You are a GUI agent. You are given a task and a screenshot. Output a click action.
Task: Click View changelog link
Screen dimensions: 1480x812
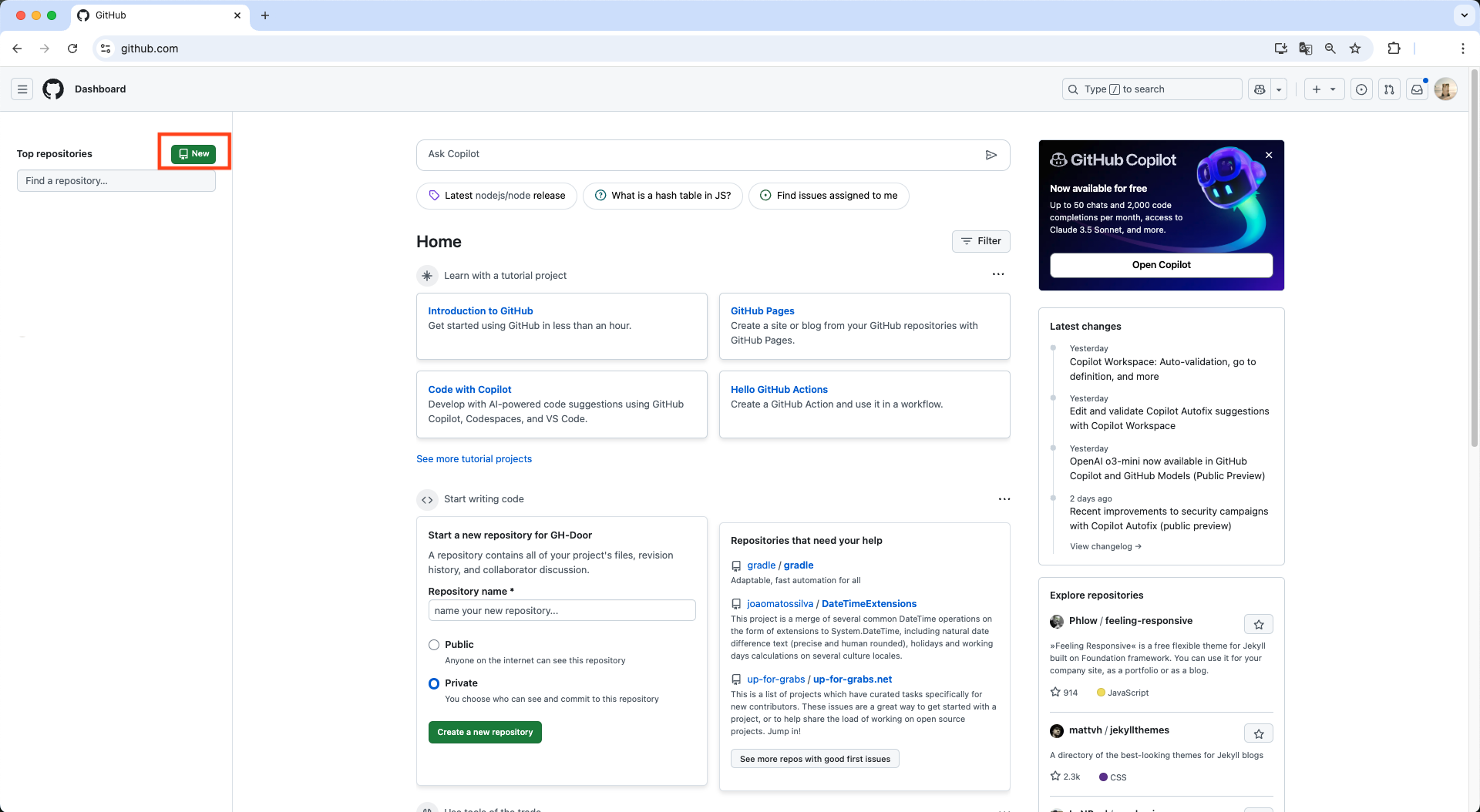coord(1105,547)
